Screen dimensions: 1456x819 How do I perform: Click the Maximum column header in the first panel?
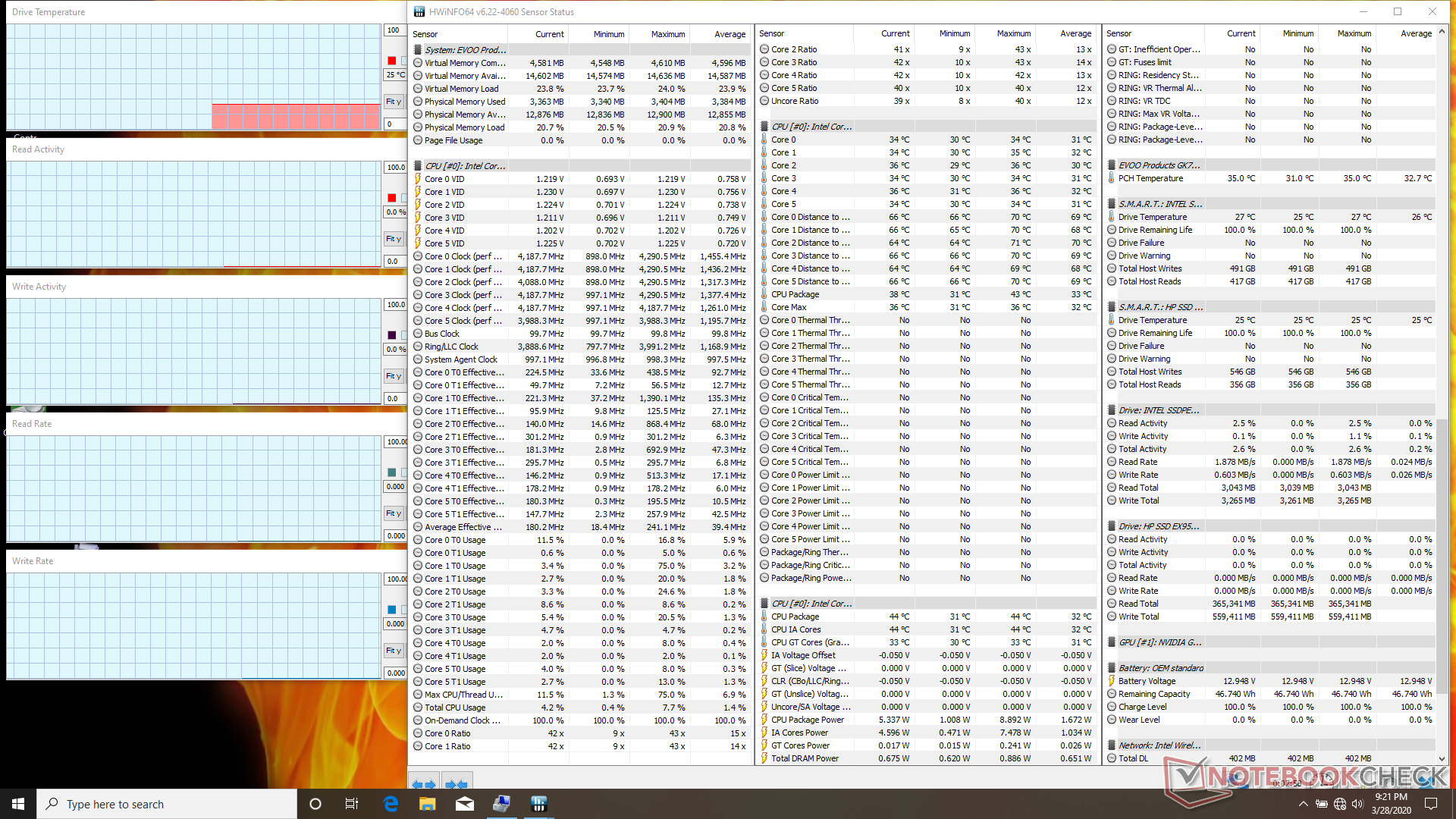pos(667,34)
